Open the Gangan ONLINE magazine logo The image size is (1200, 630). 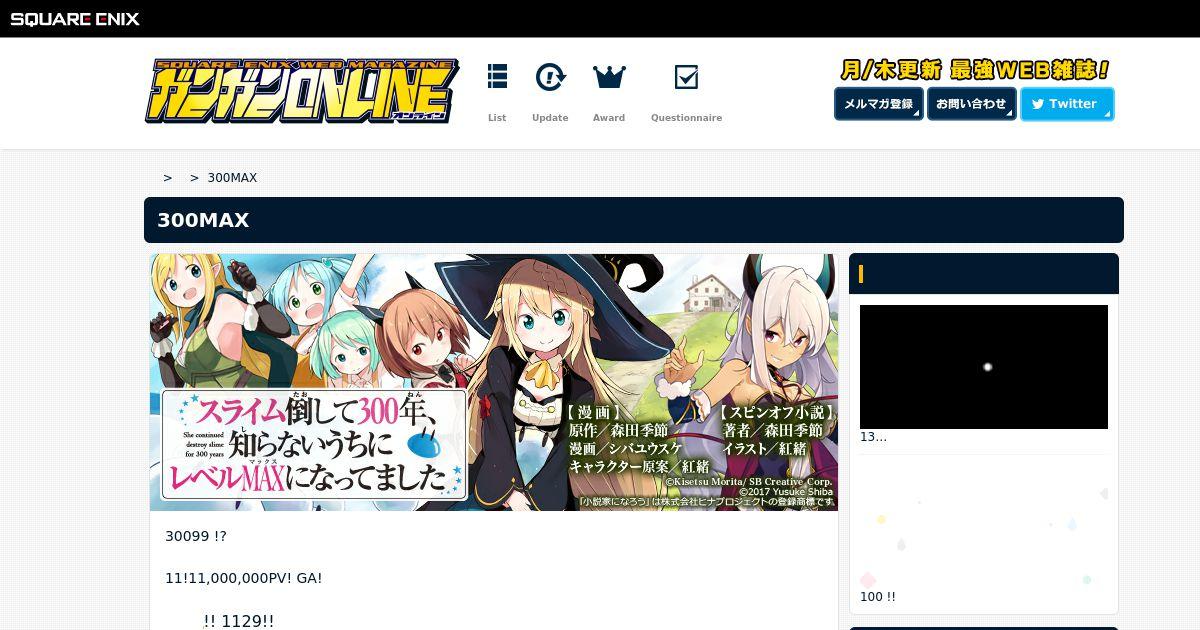(x=301, y=91)
